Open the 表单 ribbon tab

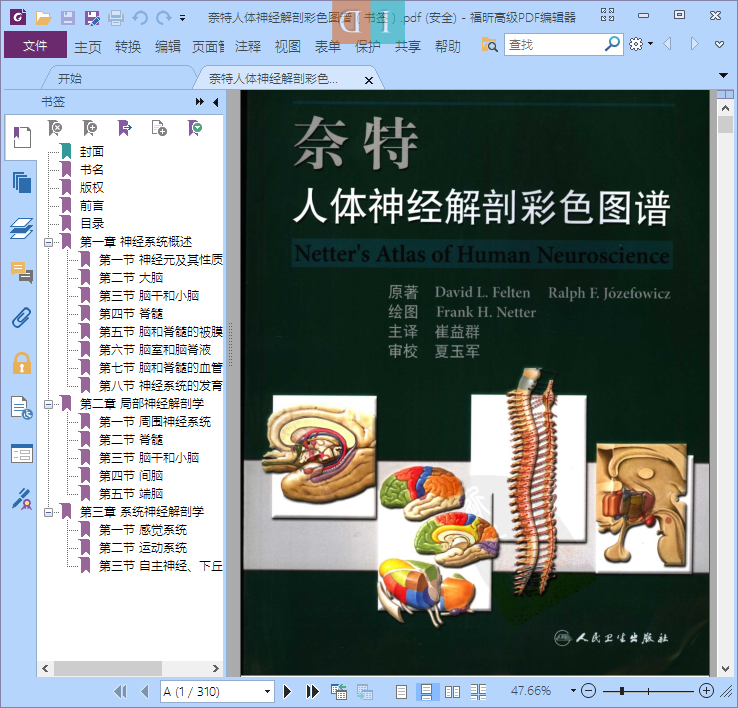[328, 47]
